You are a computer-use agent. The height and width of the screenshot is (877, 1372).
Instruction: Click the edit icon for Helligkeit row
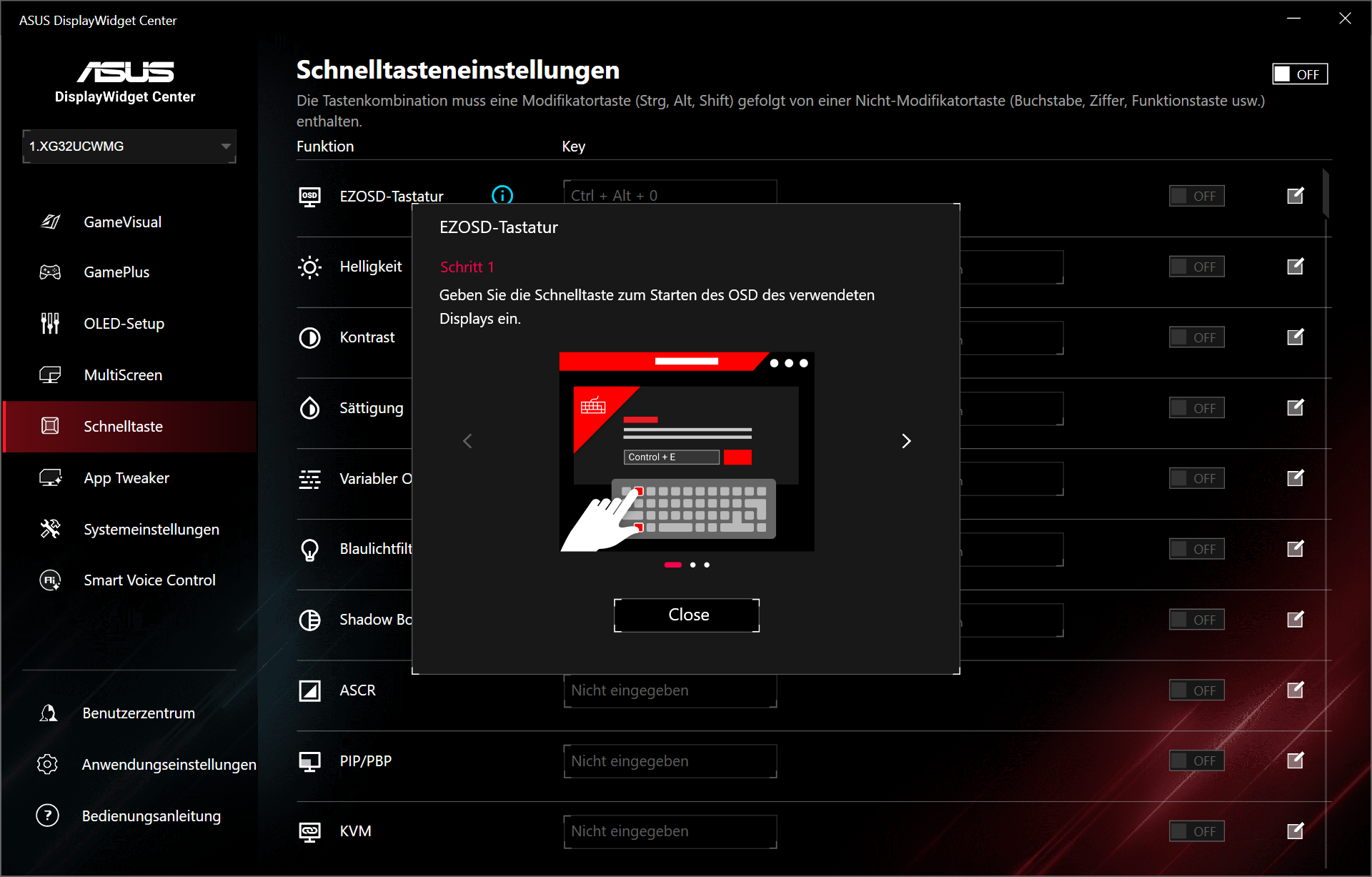[1295, 267]
